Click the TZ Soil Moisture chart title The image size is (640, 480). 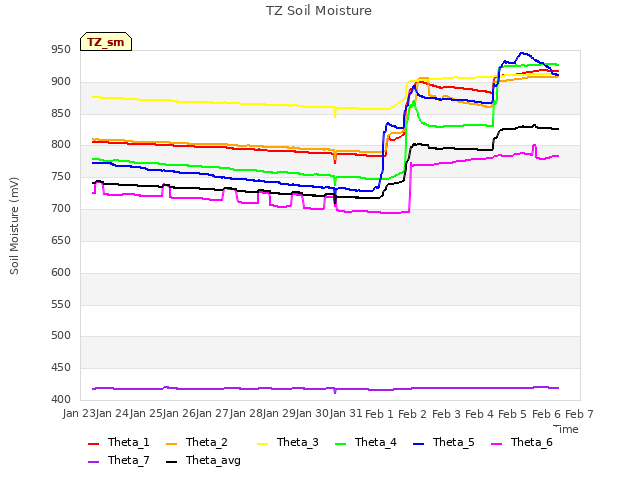click(319, 11)
